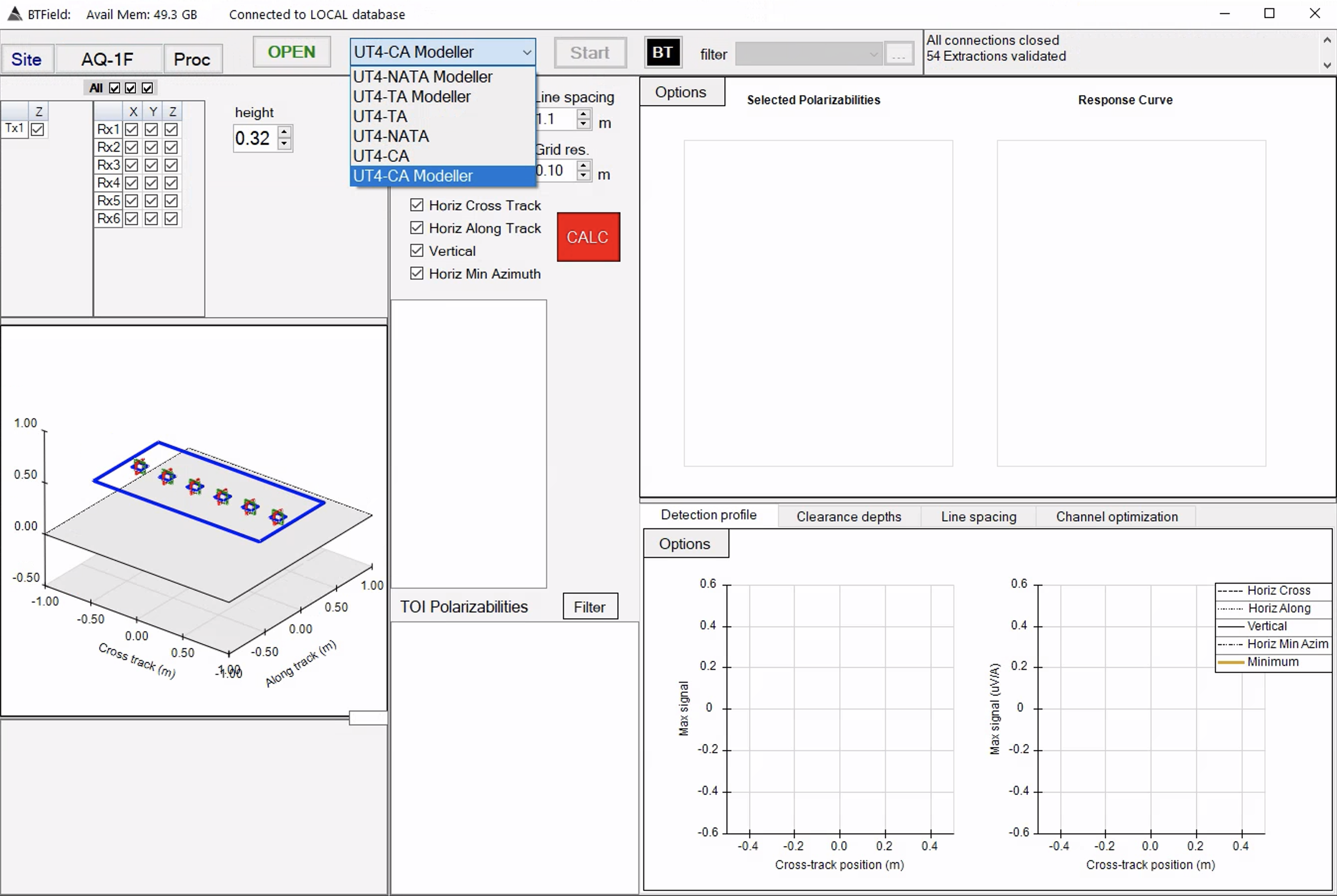Select UT4-TA Modeller from list
This screenshot has height=896, width=1337.
(443, 97)
